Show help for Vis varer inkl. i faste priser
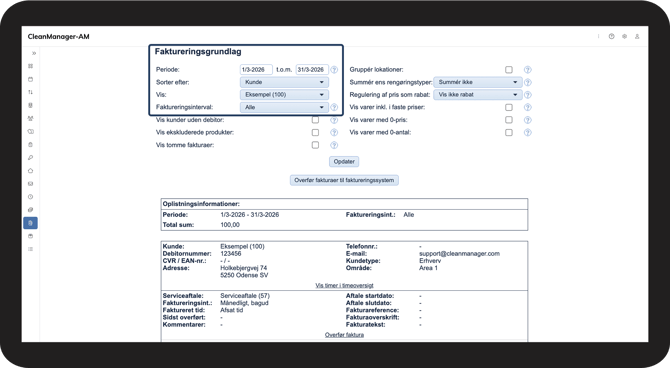This screenshot has height=368, width=670. pyautogui.click(x=528, y=107)
